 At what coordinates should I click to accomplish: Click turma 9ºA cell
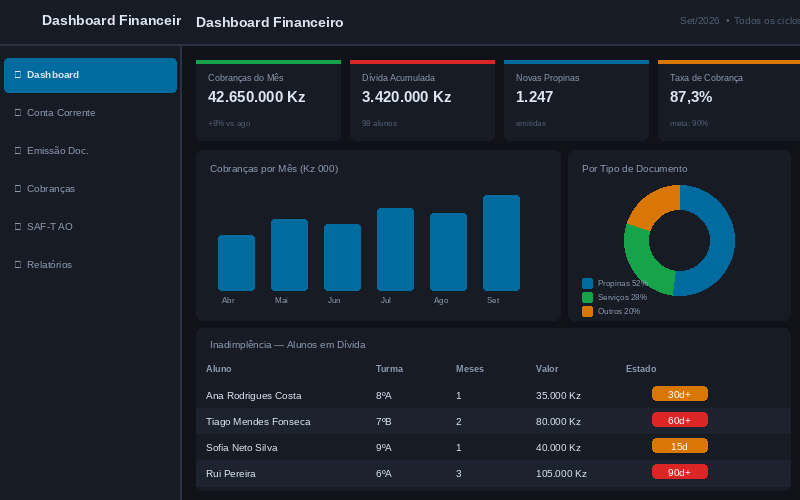[384, 447]
